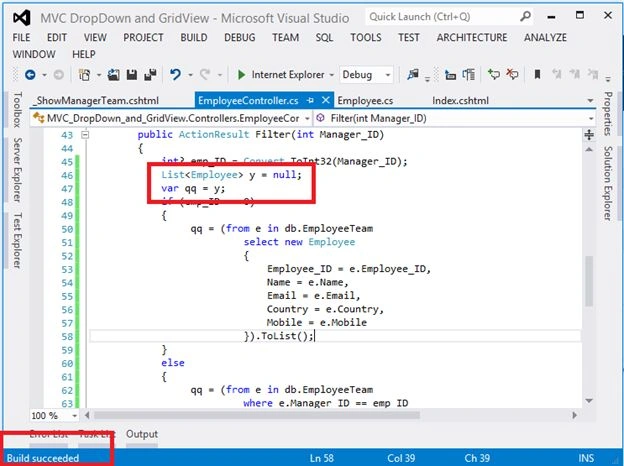Open the VIEW menu
624x466 pixels.
tap(95, 37)
